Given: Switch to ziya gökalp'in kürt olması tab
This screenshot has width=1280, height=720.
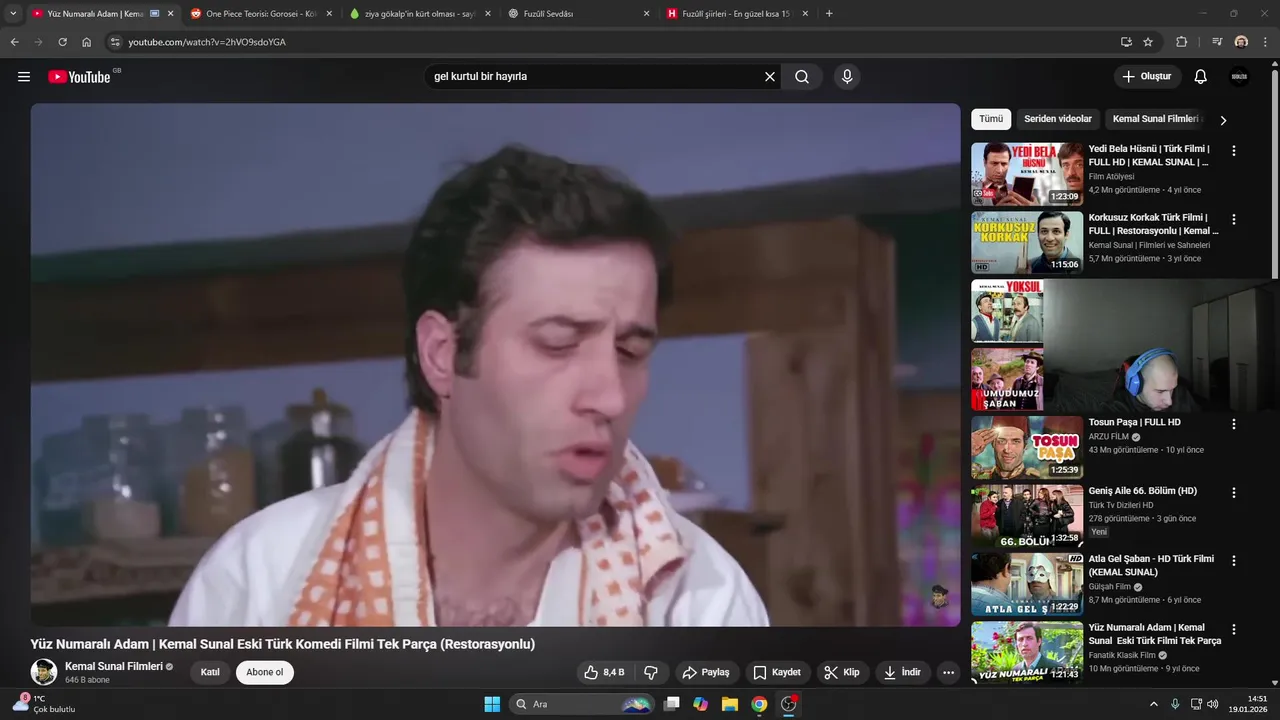Looking at the screenshot, I should click(x=420, y=14).
